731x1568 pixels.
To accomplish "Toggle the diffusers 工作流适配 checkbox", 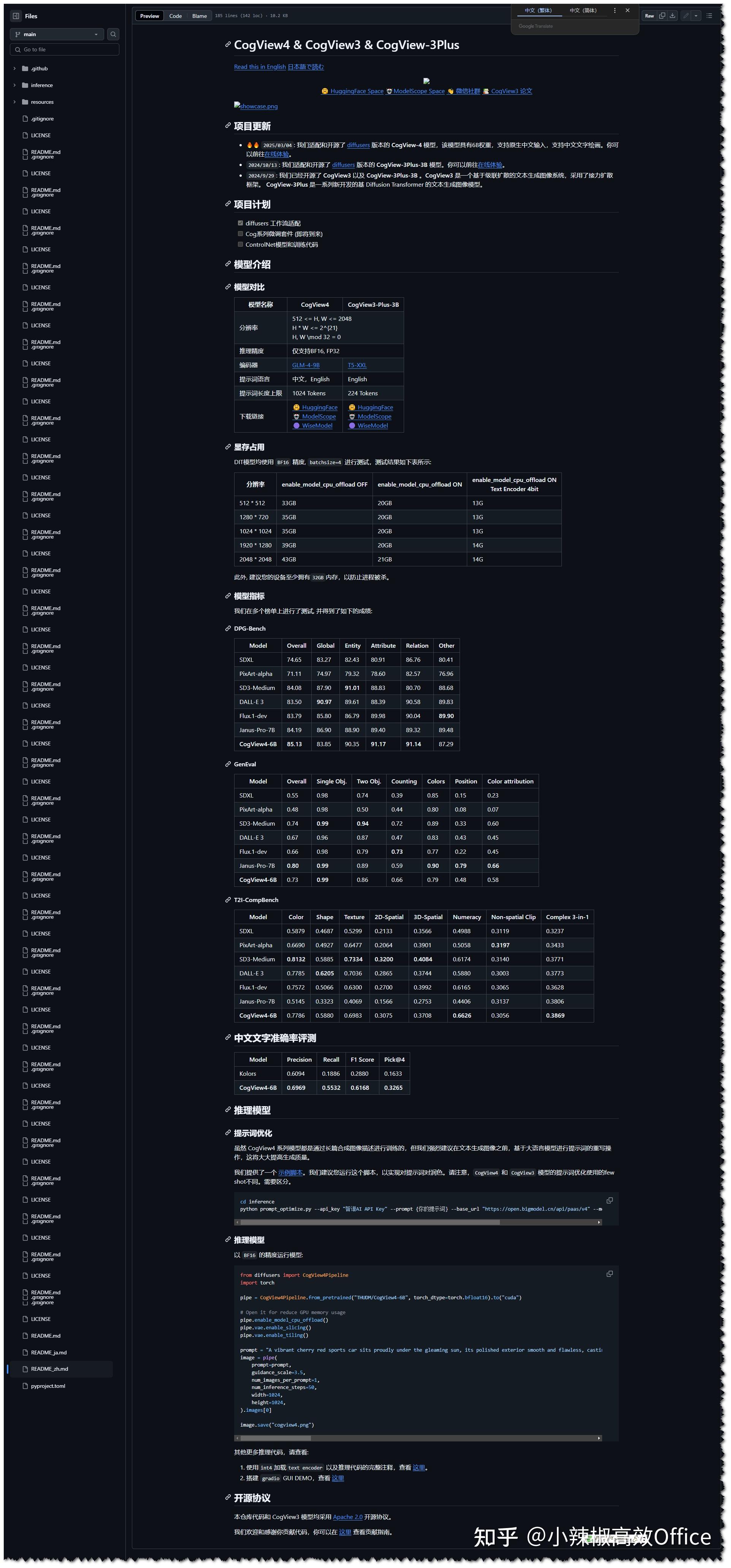I will 240,224.
